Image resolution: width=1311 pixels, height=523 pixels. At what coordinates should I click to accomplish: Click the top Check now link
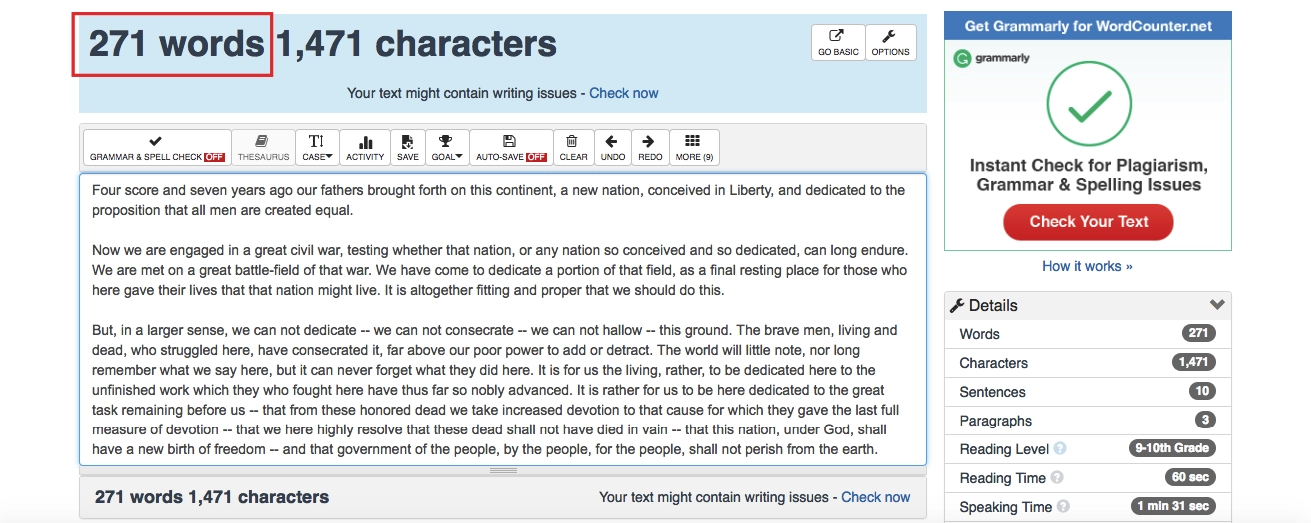point(623,93)
